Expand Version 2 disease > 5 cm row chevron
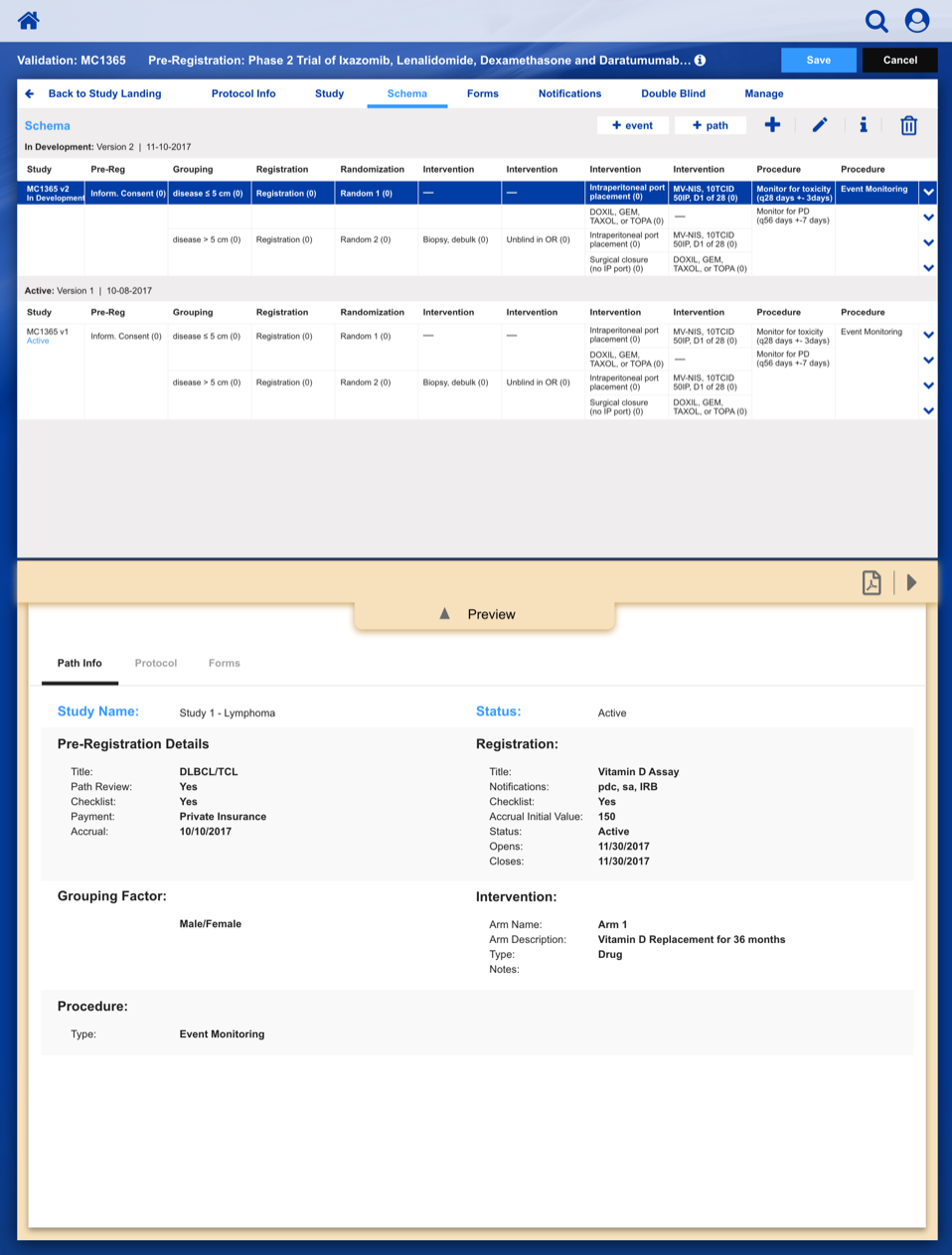952x1255 pixels. [x=928, y=242]
